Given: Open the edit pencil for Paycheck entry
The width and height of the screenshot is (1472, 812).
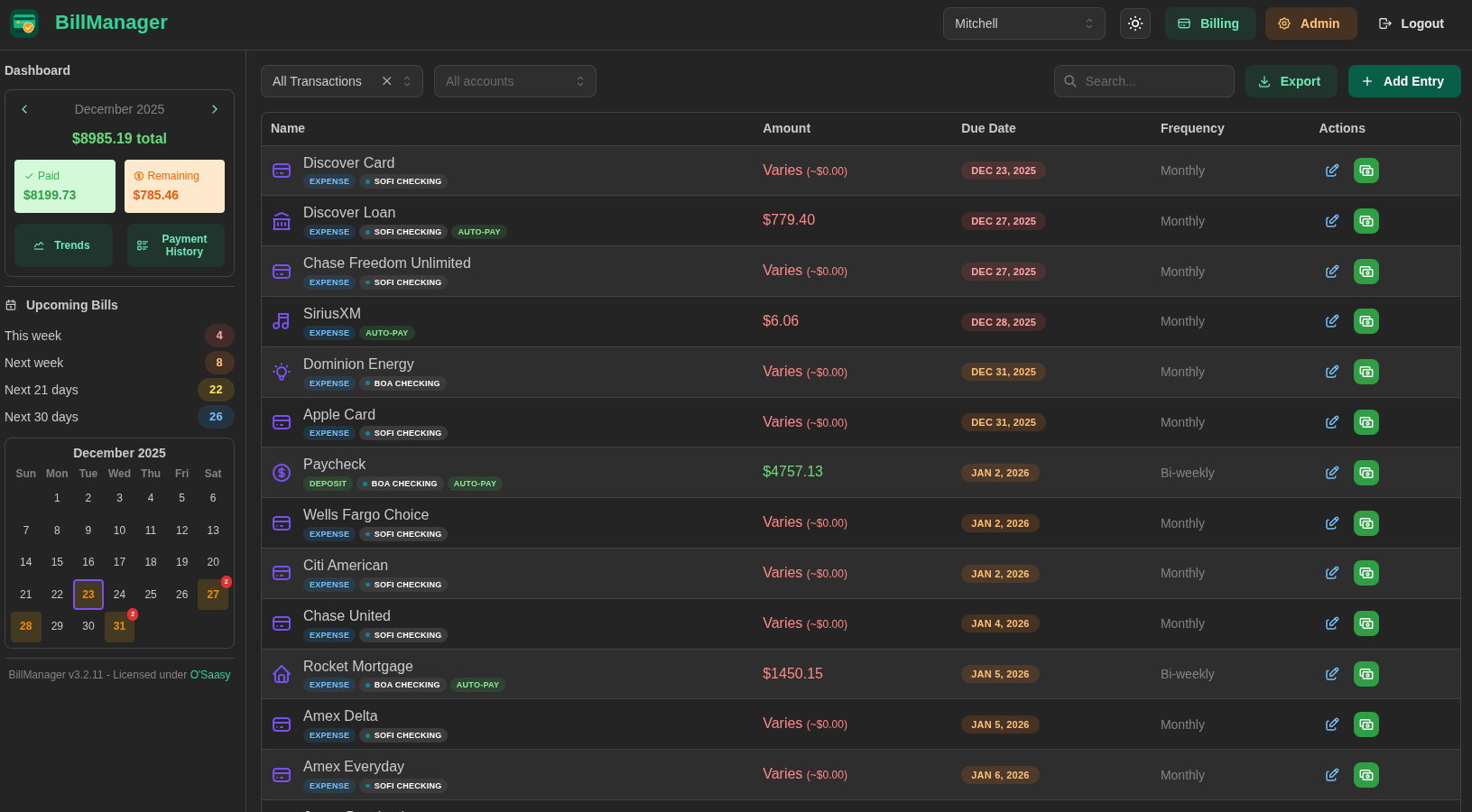Looking at the screenshot, I should point(1332,472).
